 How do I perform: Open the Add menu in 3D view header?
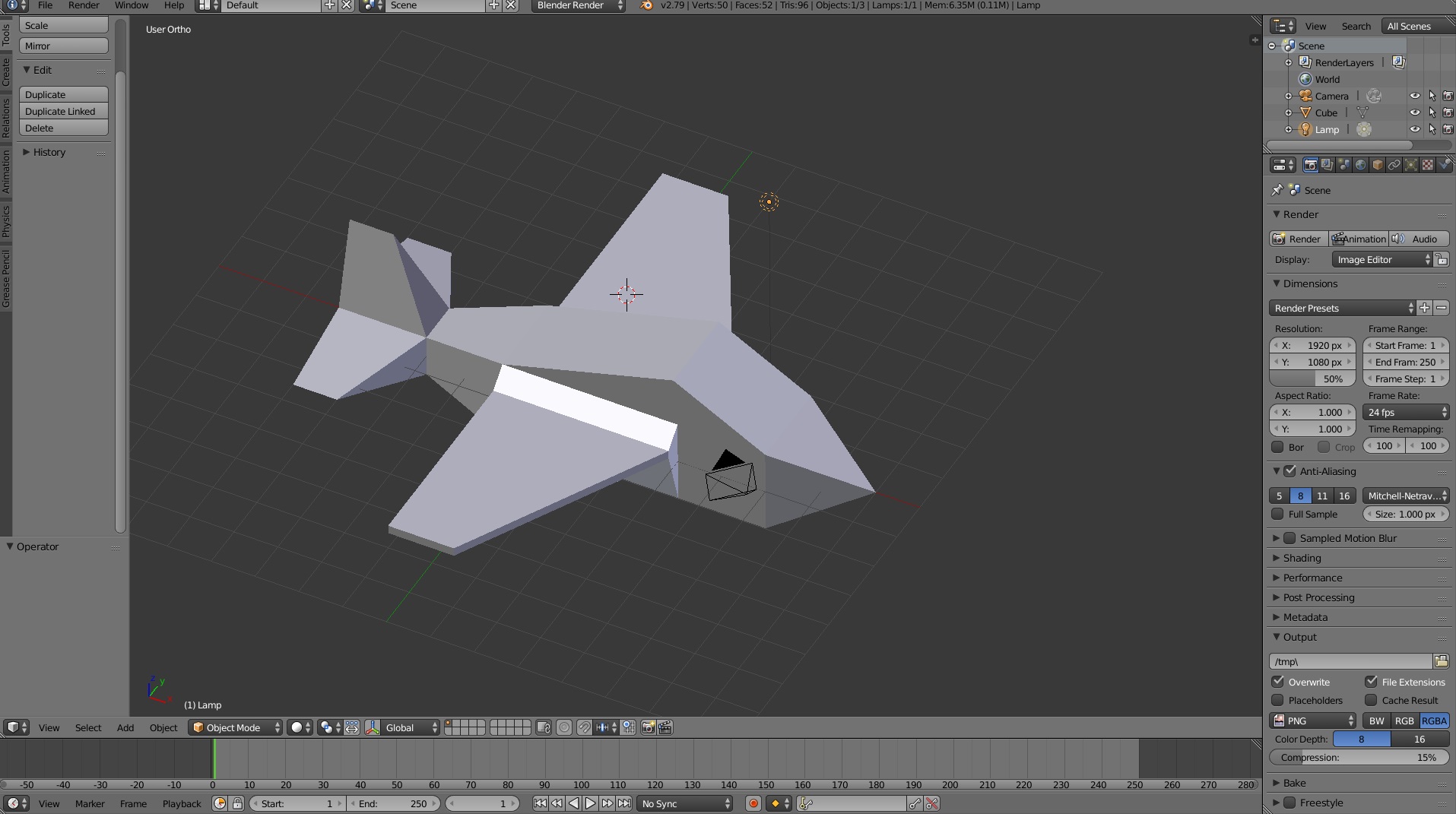point(125,727)
